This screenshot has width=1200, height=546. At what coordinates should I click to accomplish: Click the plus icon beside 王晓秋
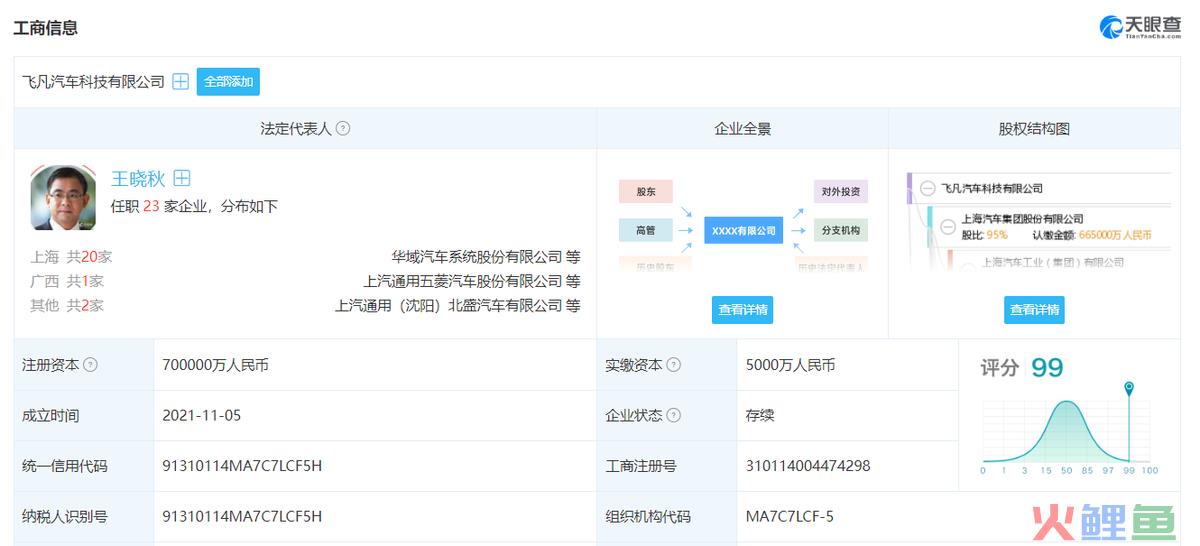coord(182,178)
